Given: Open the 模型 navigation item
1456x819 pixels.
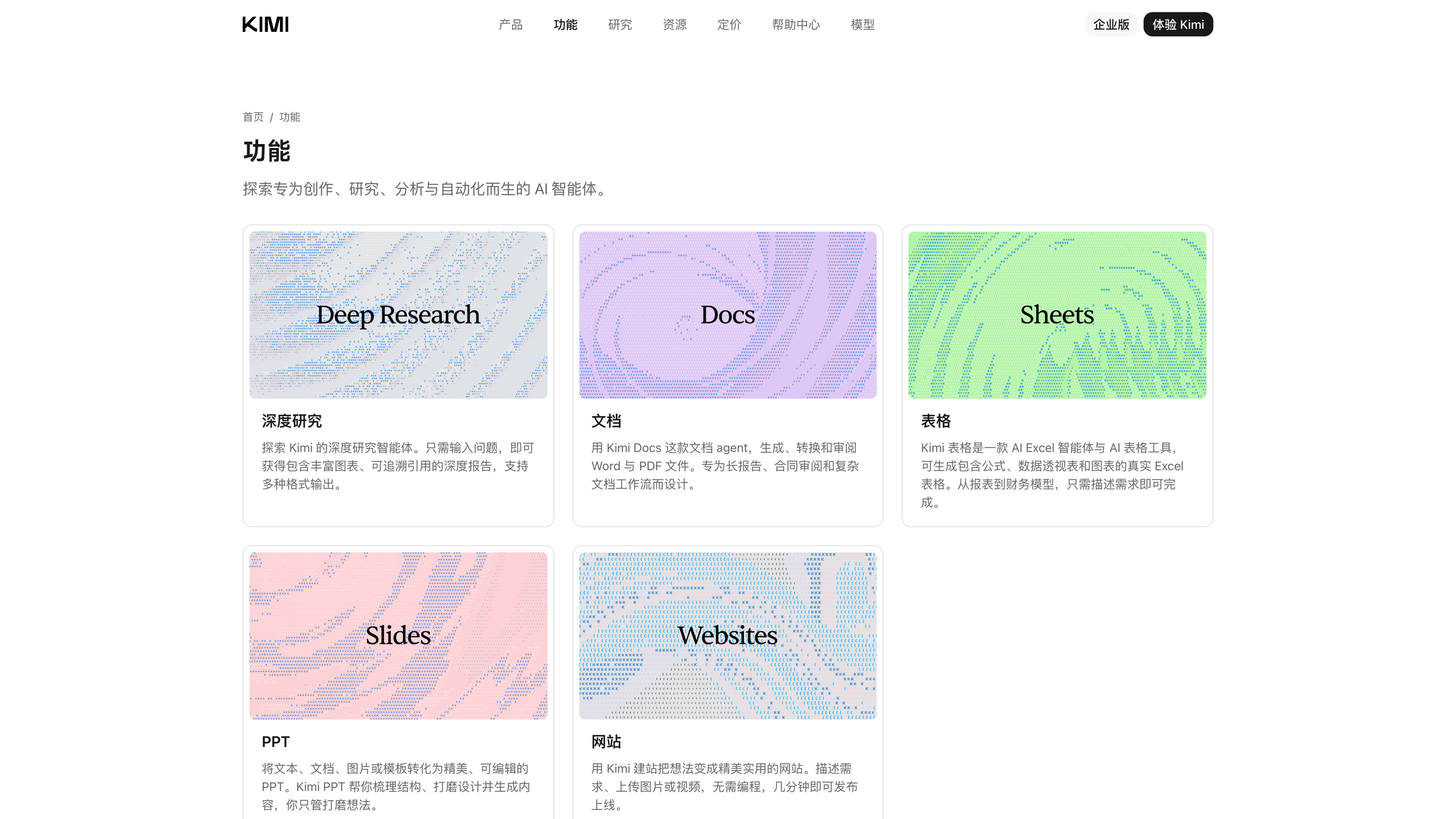Looking at the screenshot, I should coord(863,24).
